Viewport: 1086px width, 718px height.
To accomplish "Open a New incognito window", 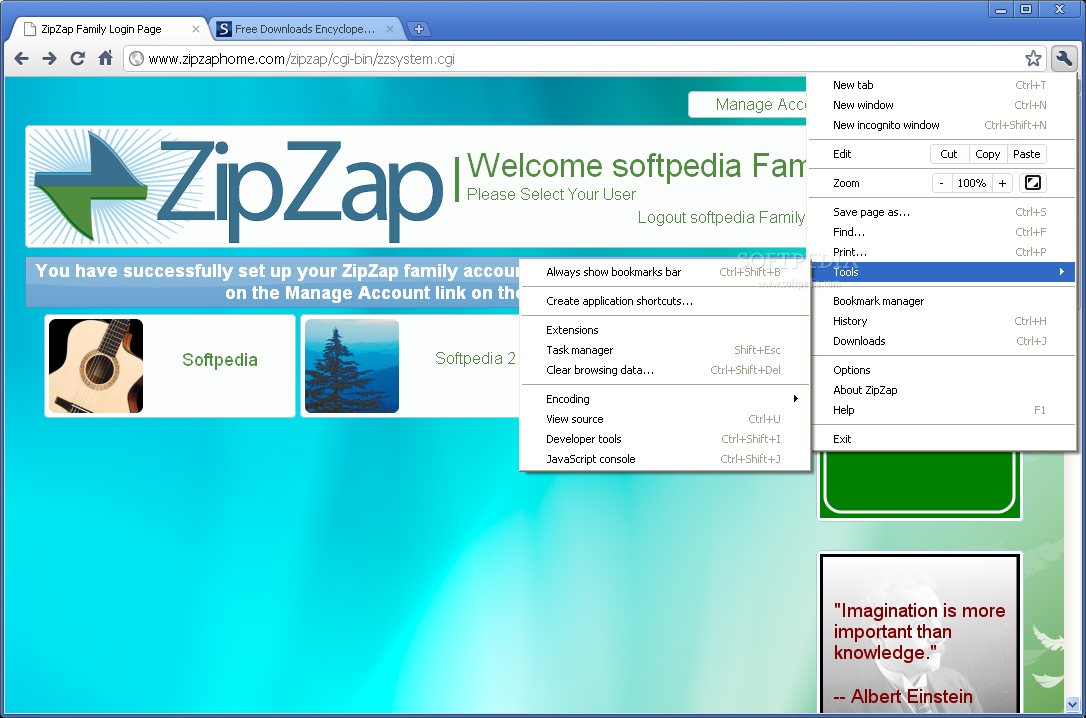I will point(941,125).
